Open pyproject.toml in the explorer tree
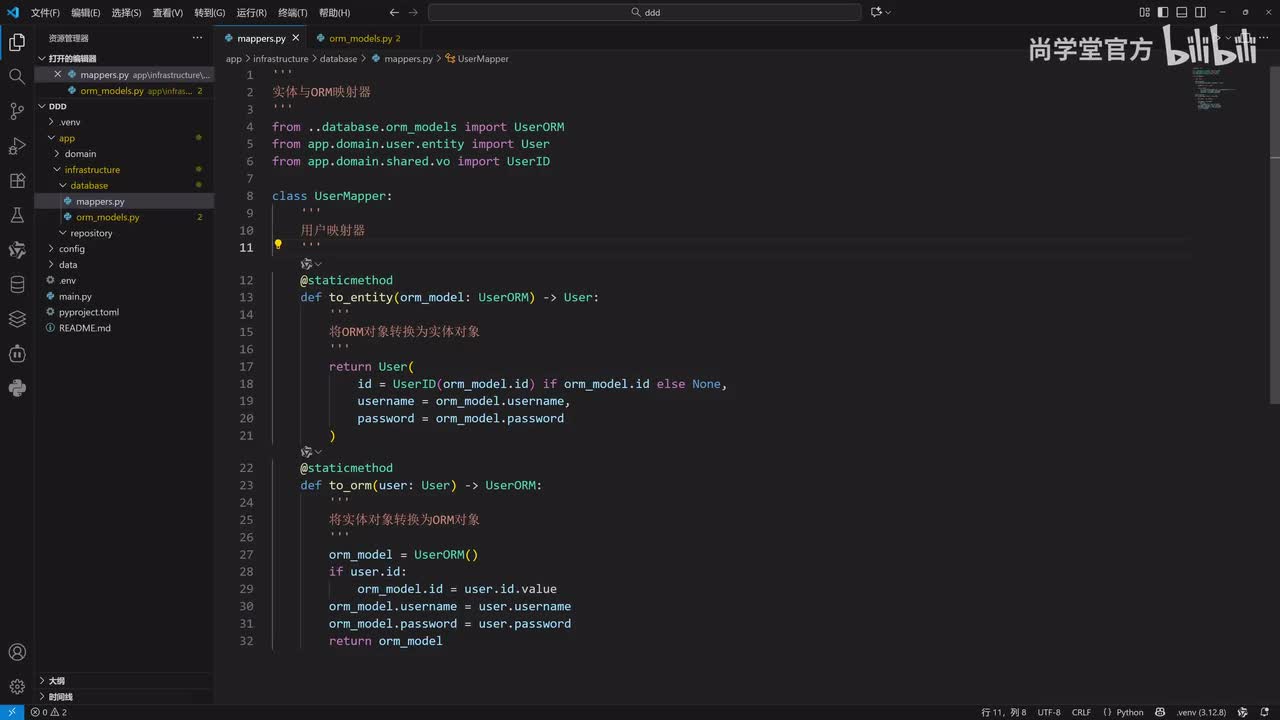 [124, 312]
